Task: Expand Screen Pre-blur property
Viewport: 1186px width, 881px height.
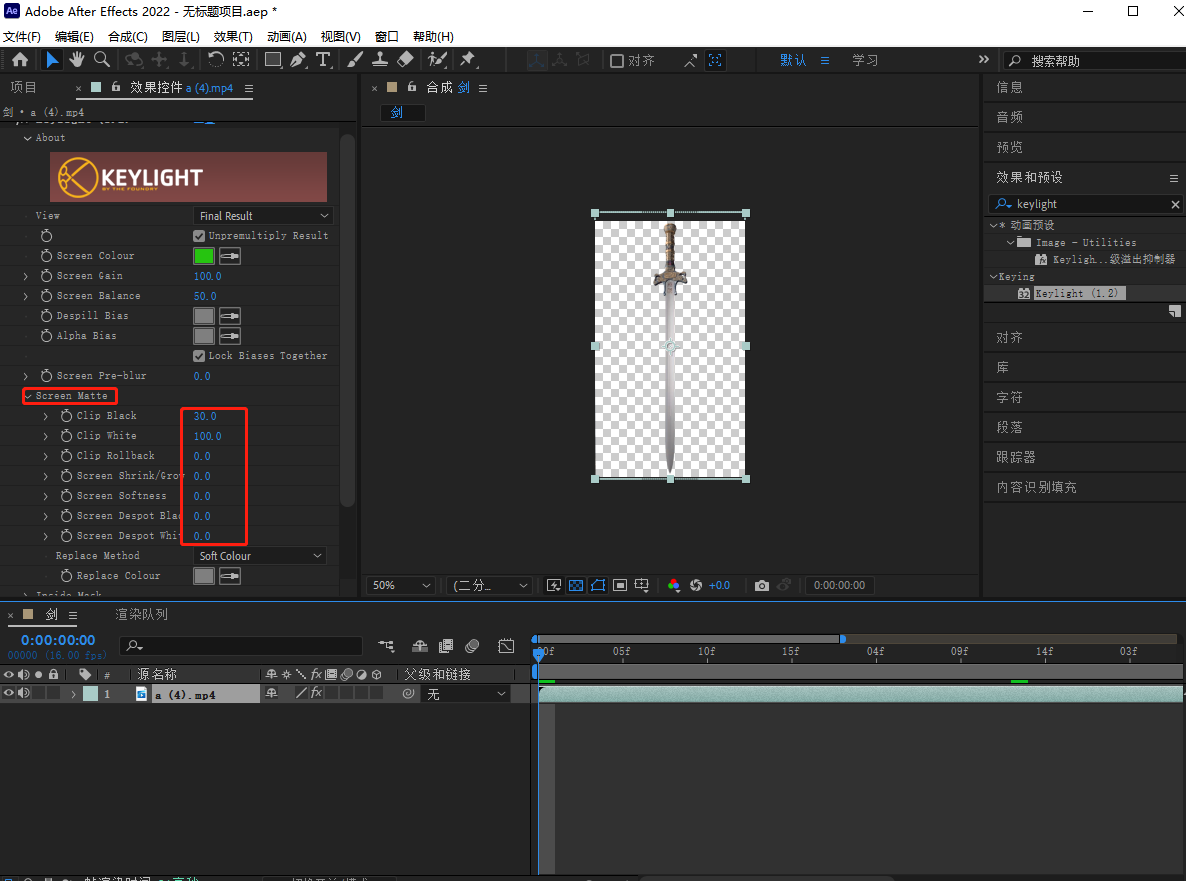Action: 26,377
